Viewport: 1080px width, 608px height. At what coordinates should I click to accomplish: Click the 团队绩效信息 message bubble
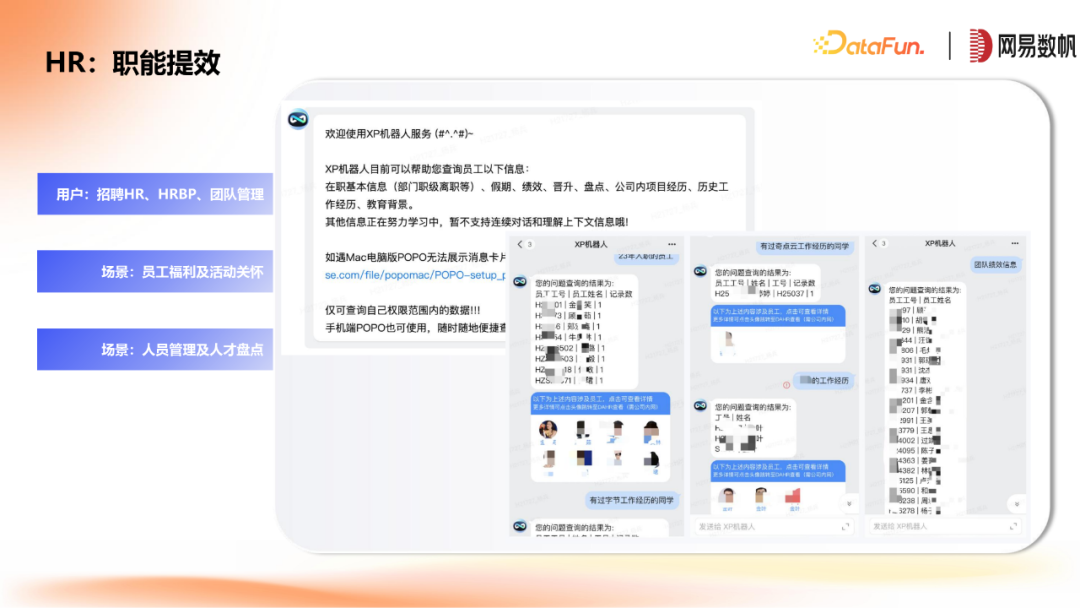point(995,264)
